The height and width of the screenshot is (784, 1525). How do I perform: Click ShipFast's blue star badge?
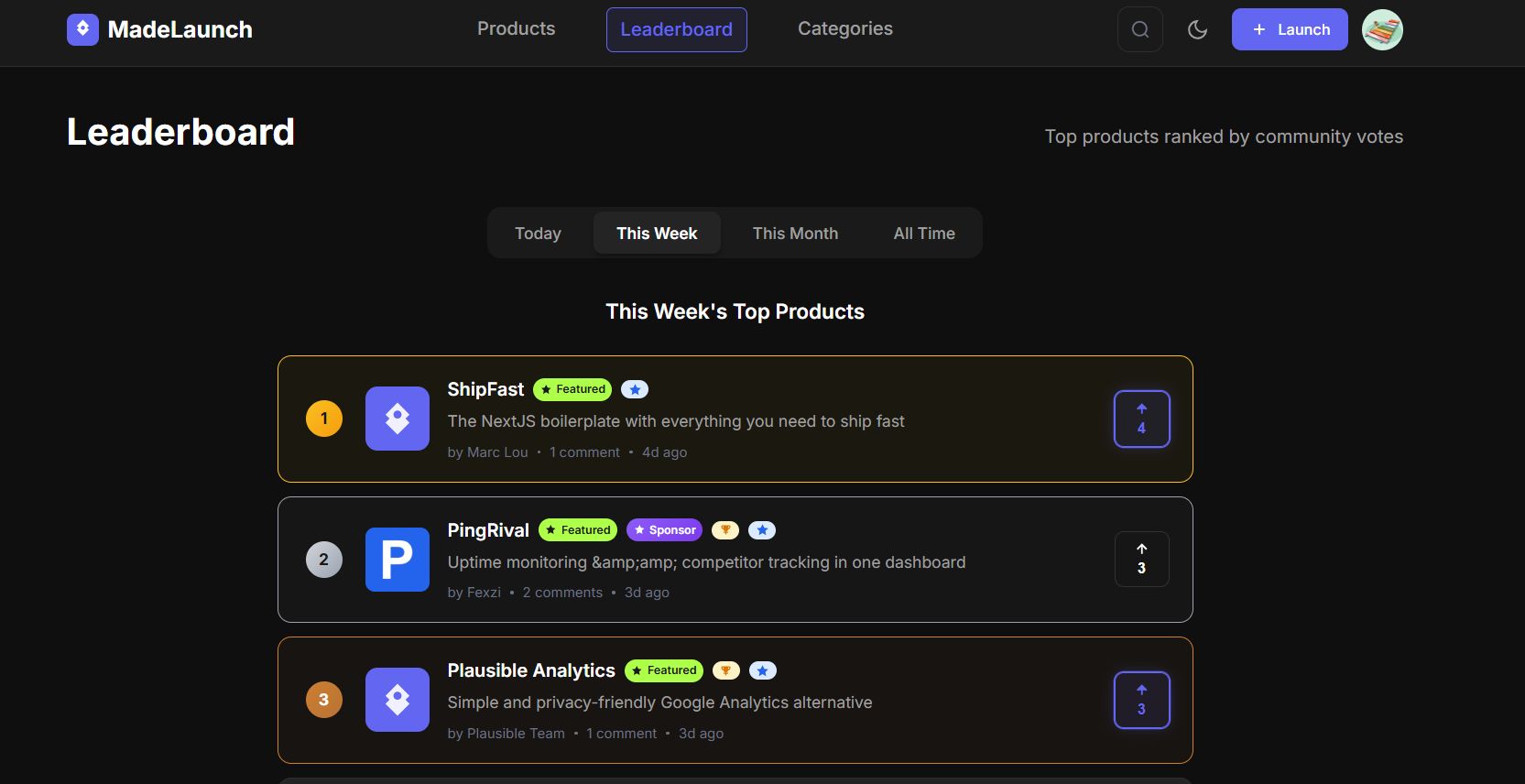(x=635, y=389)
